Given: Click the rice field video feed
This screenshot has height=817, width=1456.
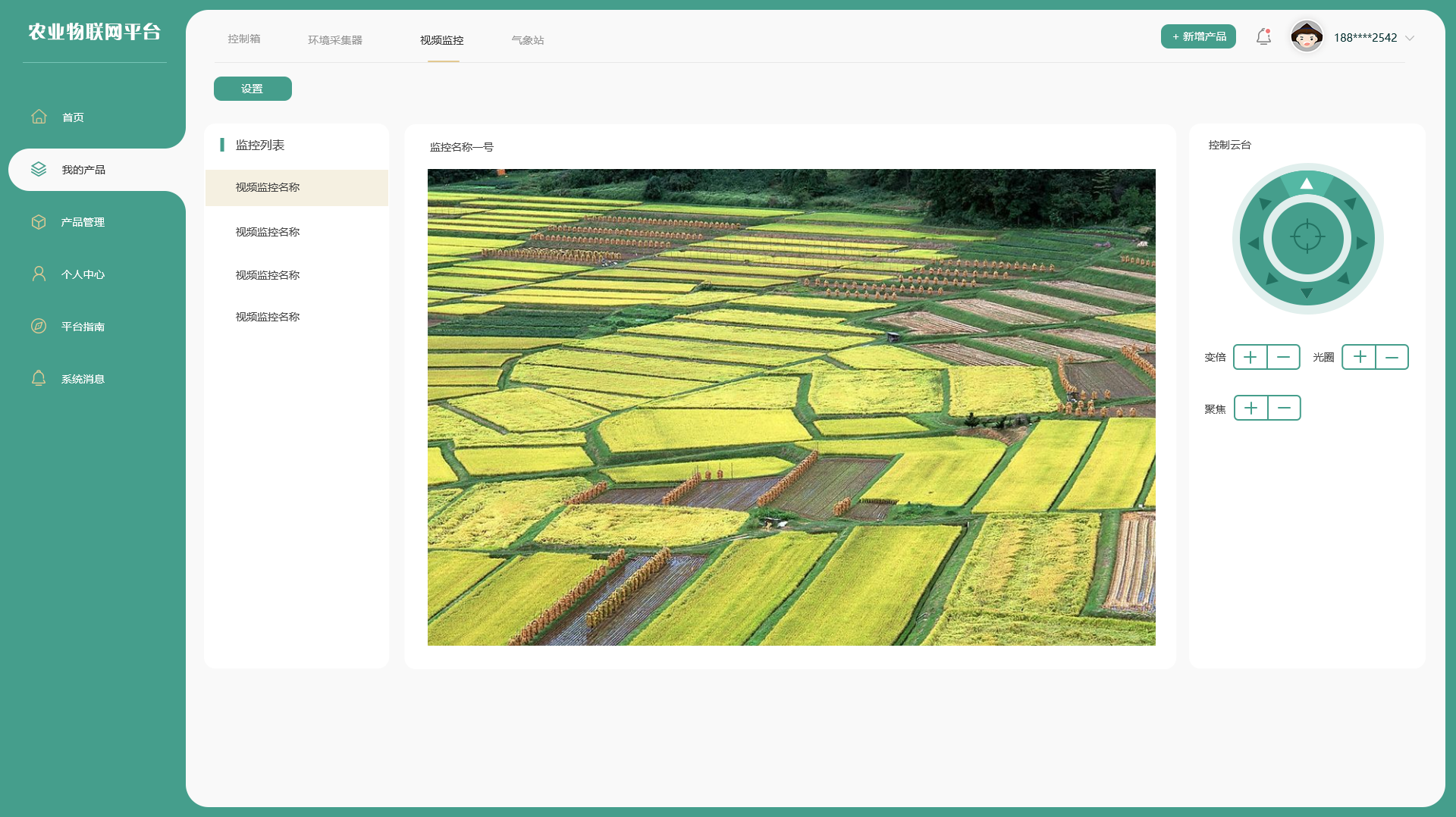Looking at the screenshot, I should (x=791, y=407).
